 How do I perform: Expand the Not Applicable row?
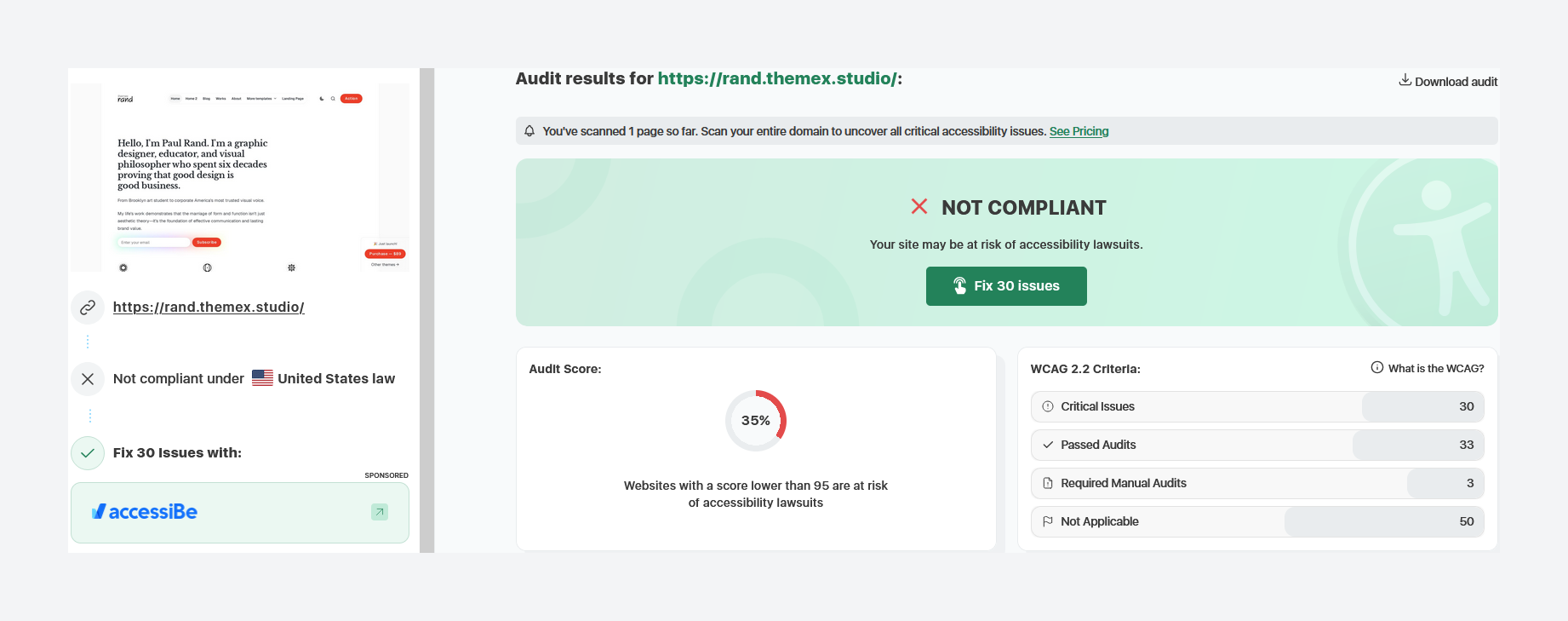coord(1256,521)
